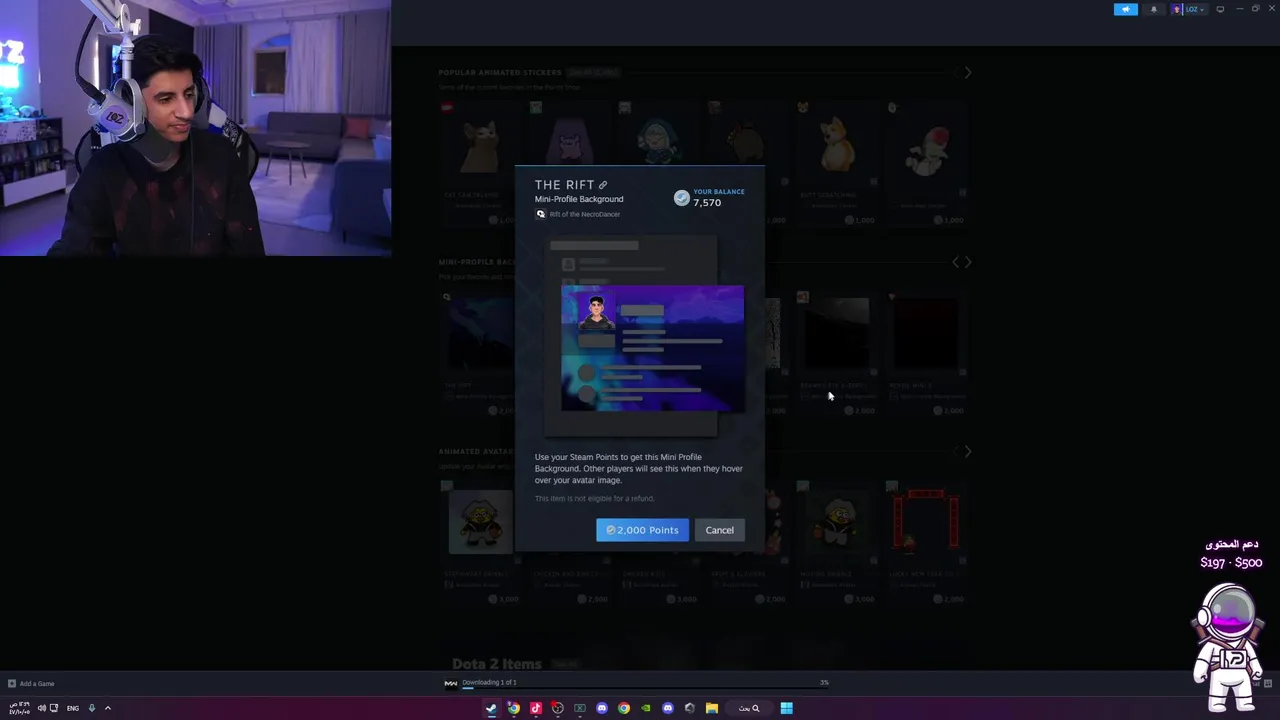Buy the background for 2,000 Points
Viewport: 1280px width, 720px height.
coord(642,530)
